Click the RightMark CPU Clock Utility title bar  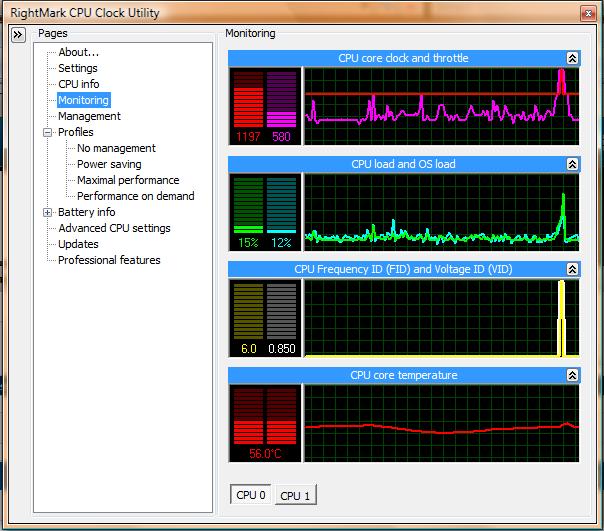coord(293,13)
